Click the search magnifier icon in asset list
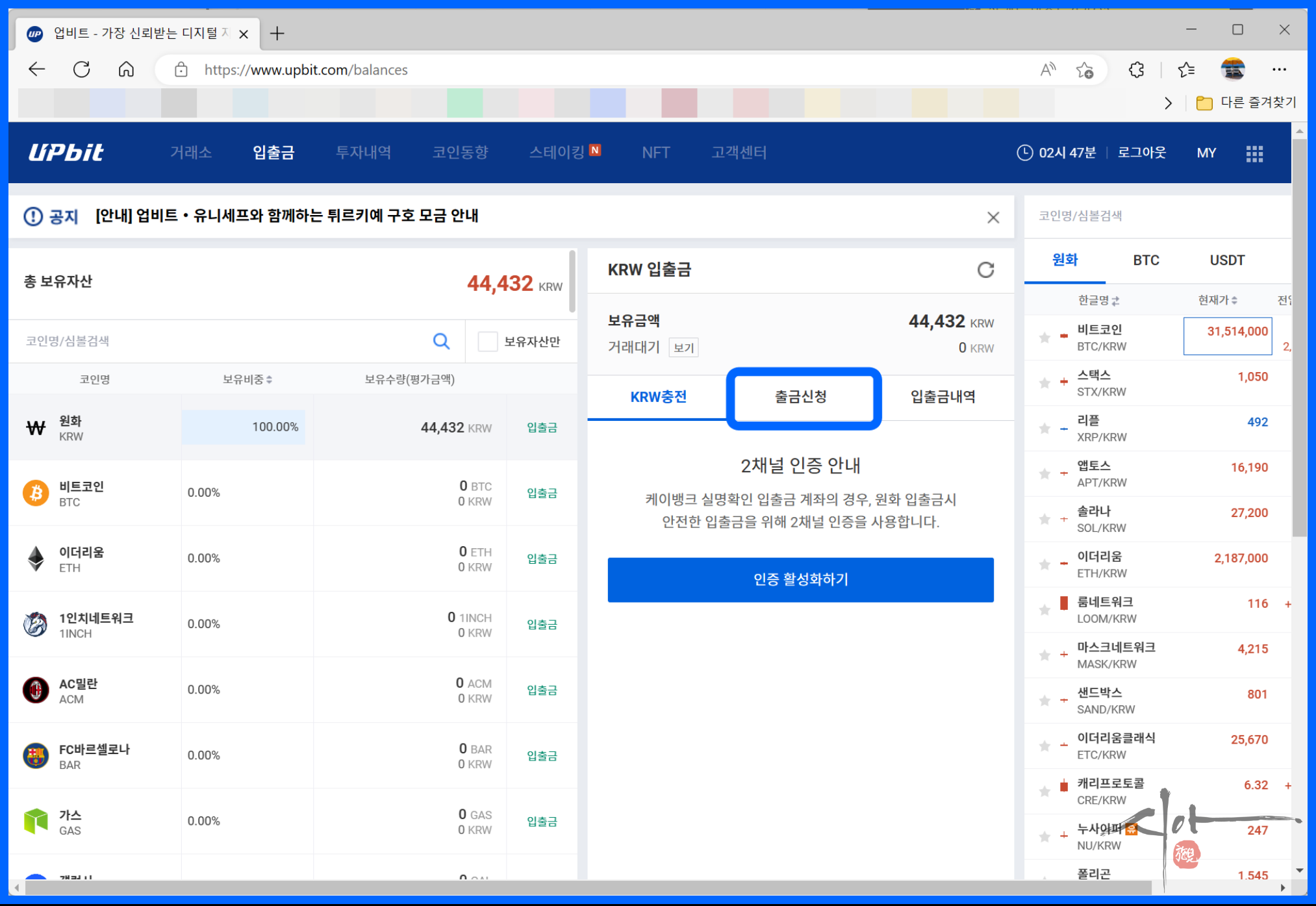Screen dimensions: 1316x906 point(441,341)
